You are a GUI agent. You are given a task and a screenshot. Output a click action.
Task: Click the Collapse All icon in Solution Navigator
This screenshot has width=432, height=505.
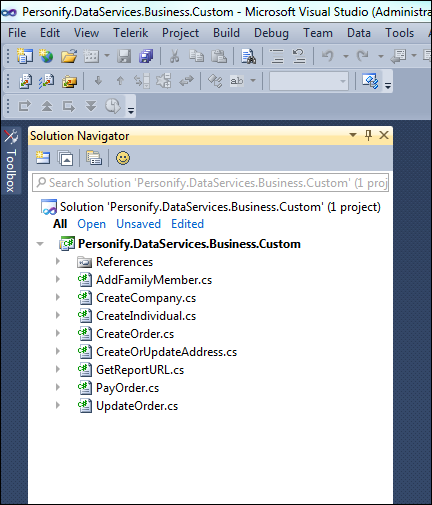(x=65, y=158)
